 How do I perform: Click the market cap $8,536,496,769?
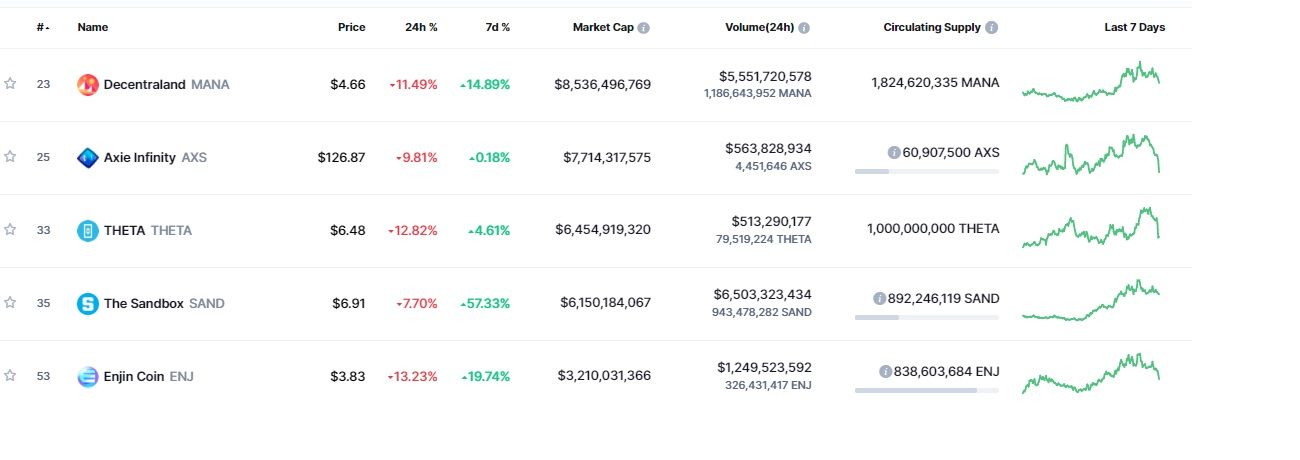click(x=603, y=85)
